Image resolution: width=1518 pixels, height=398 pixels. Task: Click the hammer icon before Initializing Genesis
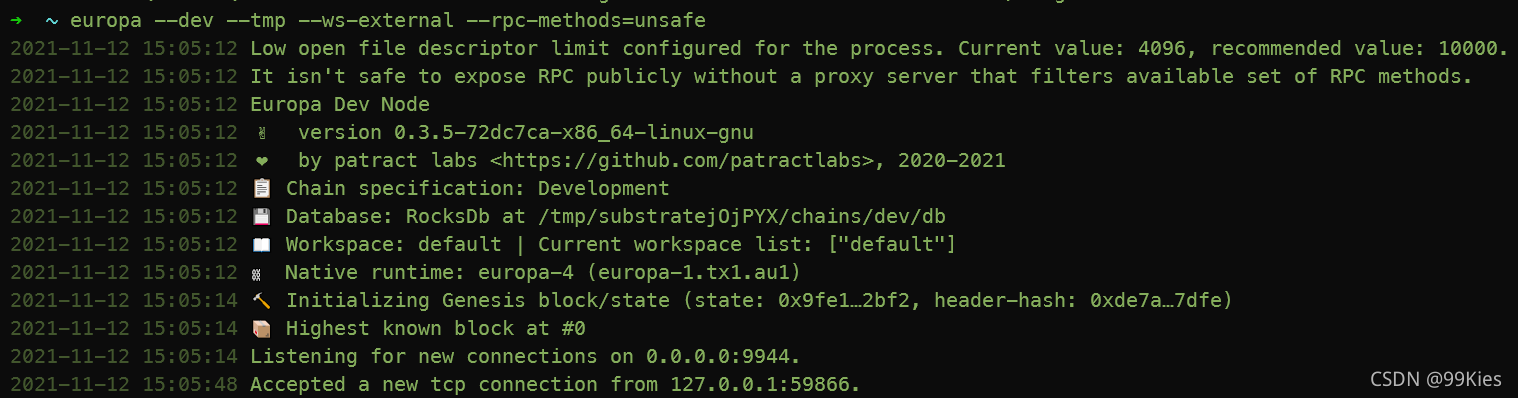pyautogui.click(x=263, y=300)
